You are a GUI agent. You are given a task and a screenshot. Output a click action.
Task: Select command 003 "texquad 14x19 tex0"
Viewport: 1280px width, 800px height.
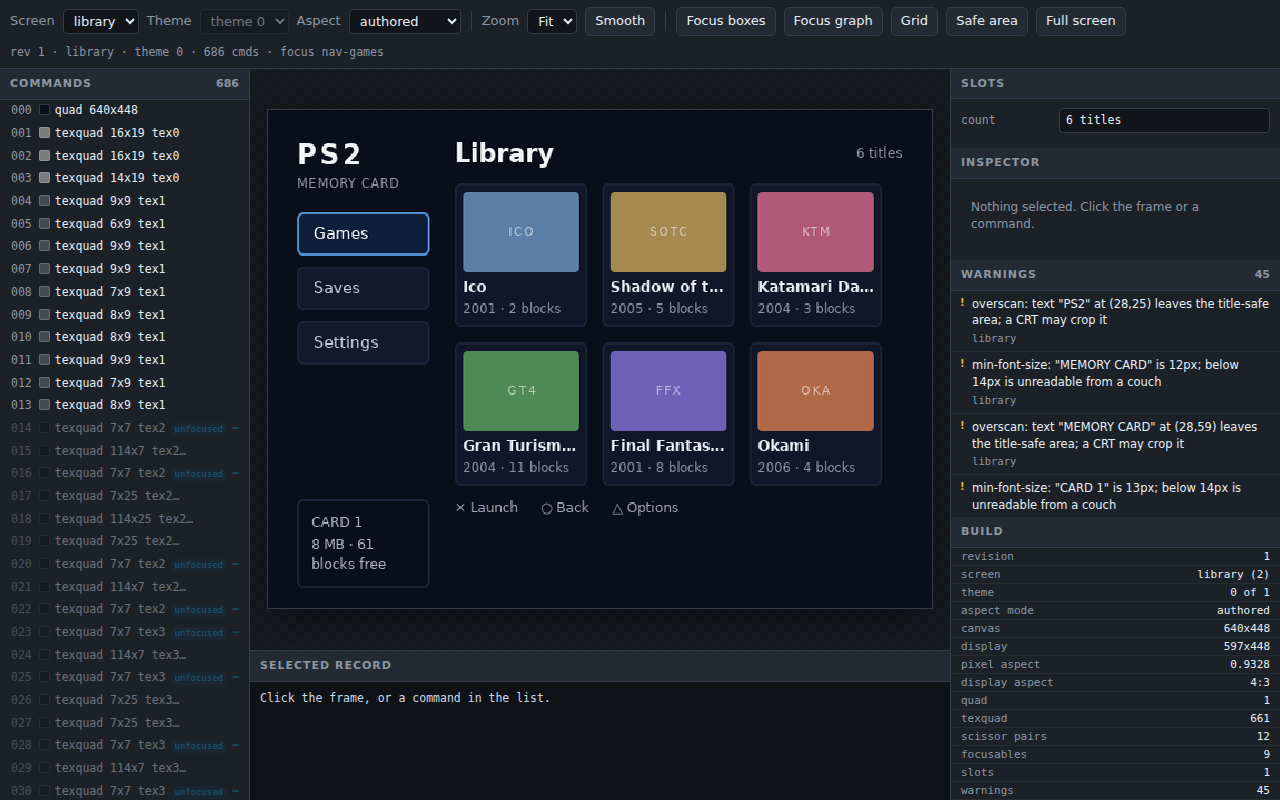(124, 178)
